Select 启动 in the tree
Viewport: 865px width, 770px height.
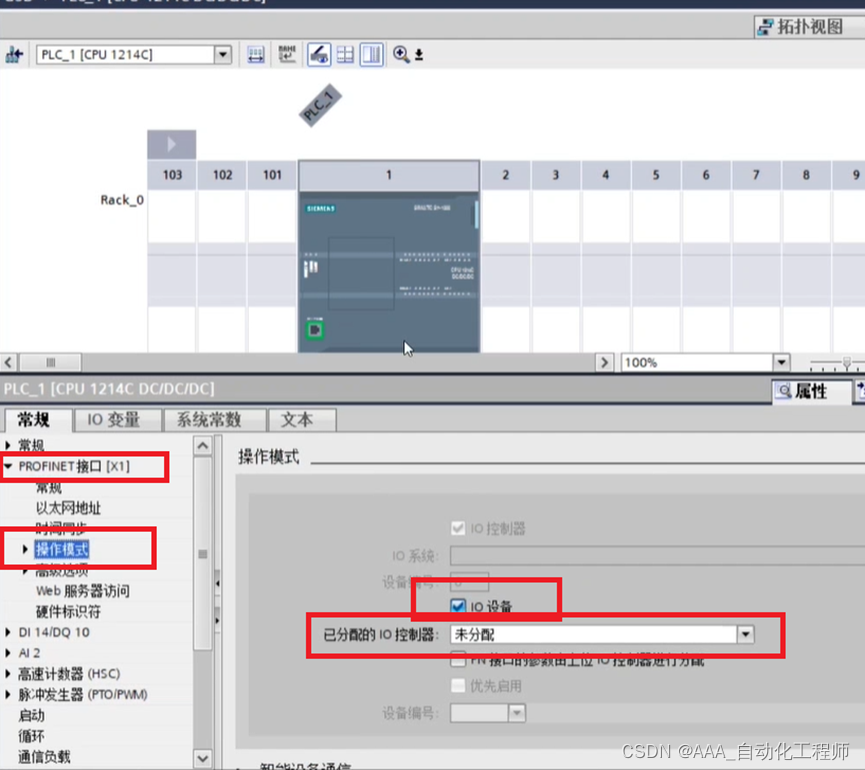coord(31,715)
